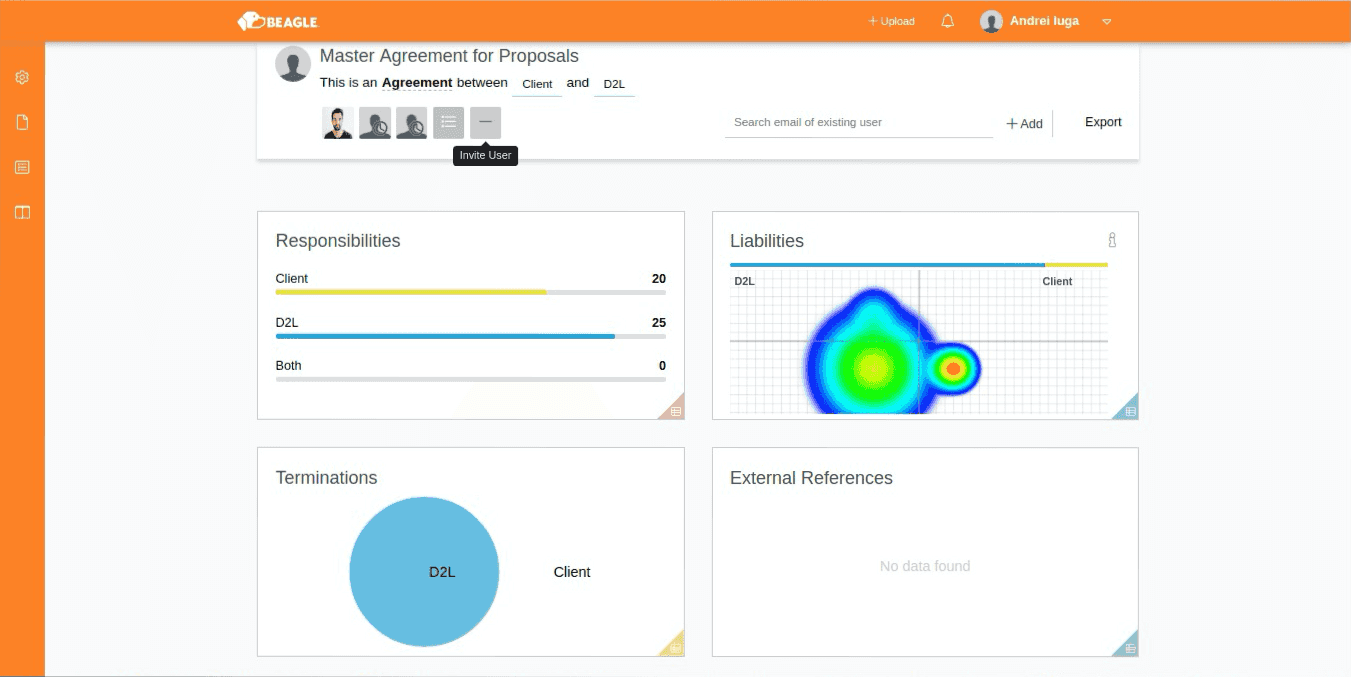Click the Upload button in header

891,21
